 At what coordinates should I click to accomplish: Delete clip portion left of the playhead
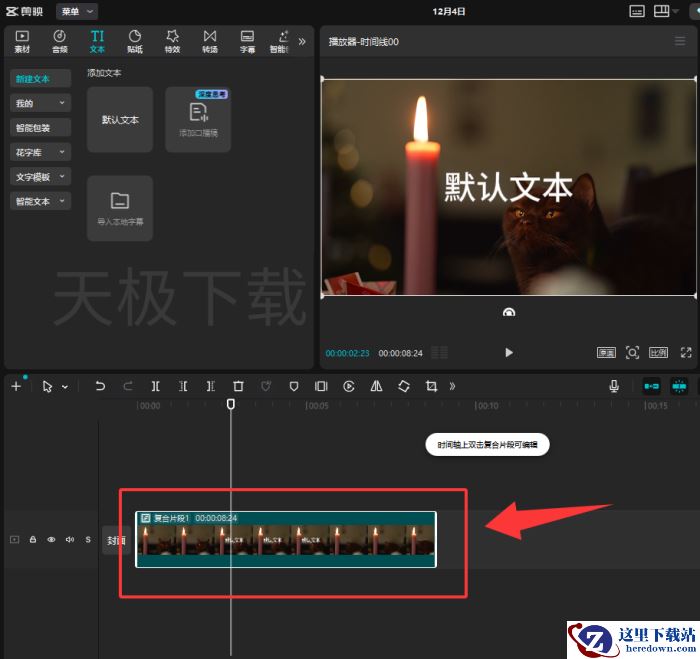183,386
